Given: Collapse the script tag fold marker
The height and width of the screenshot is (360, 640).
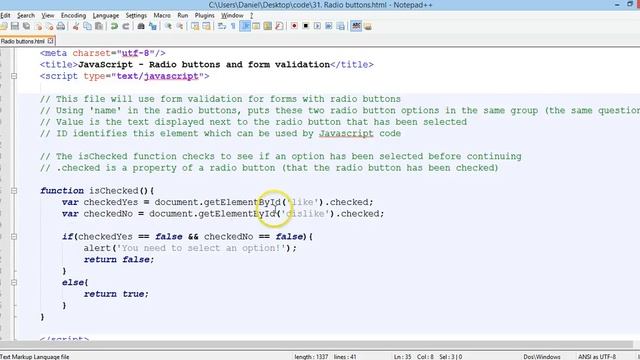Looking at the screenshot, I should tap(14, 76).
